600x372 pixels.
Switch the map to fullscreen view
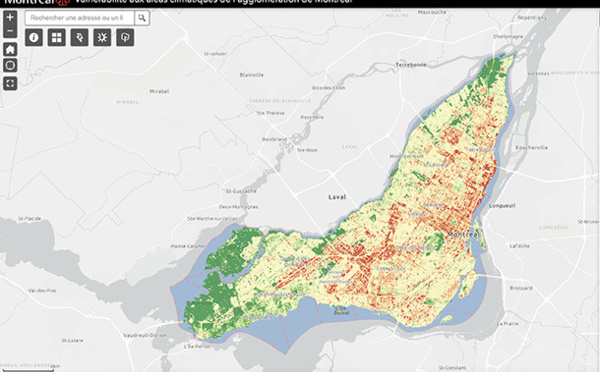pos(10,83)
